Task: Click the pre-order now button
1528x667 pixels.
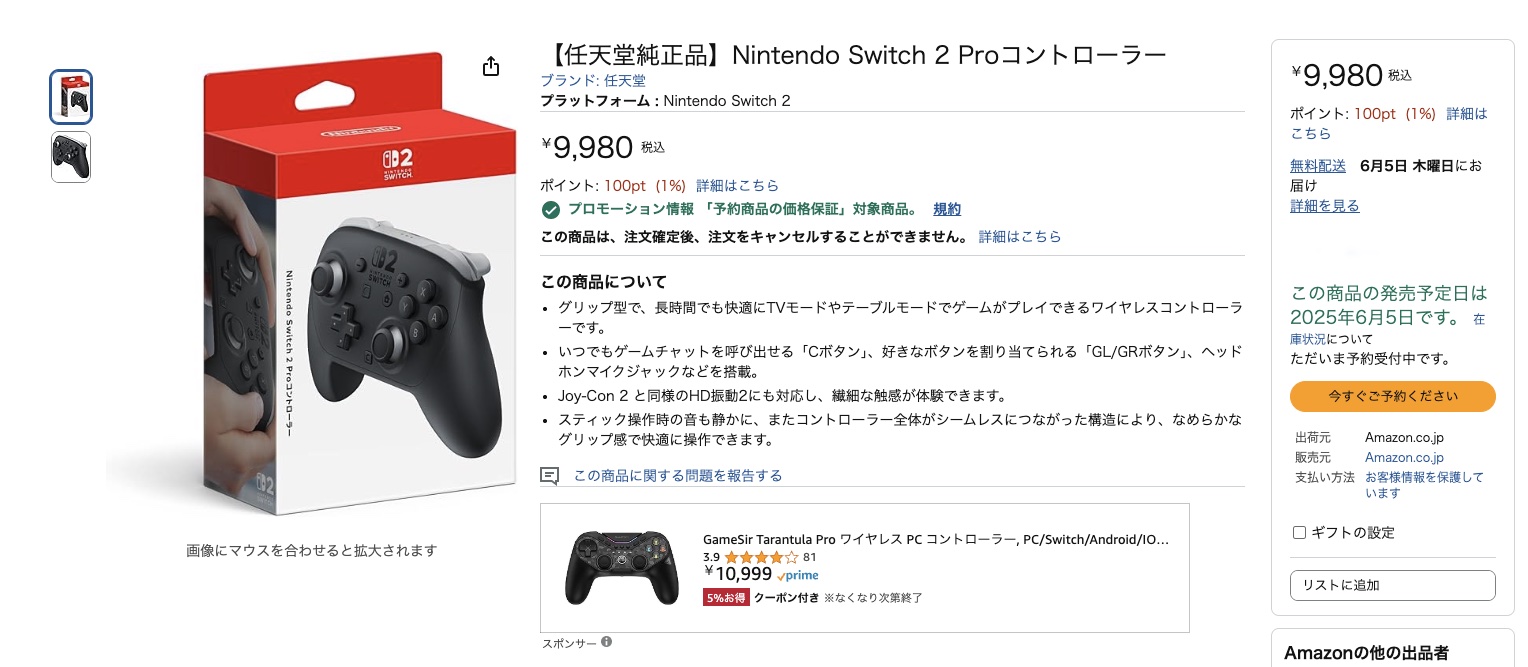Action: click(x=1392, y=396)
